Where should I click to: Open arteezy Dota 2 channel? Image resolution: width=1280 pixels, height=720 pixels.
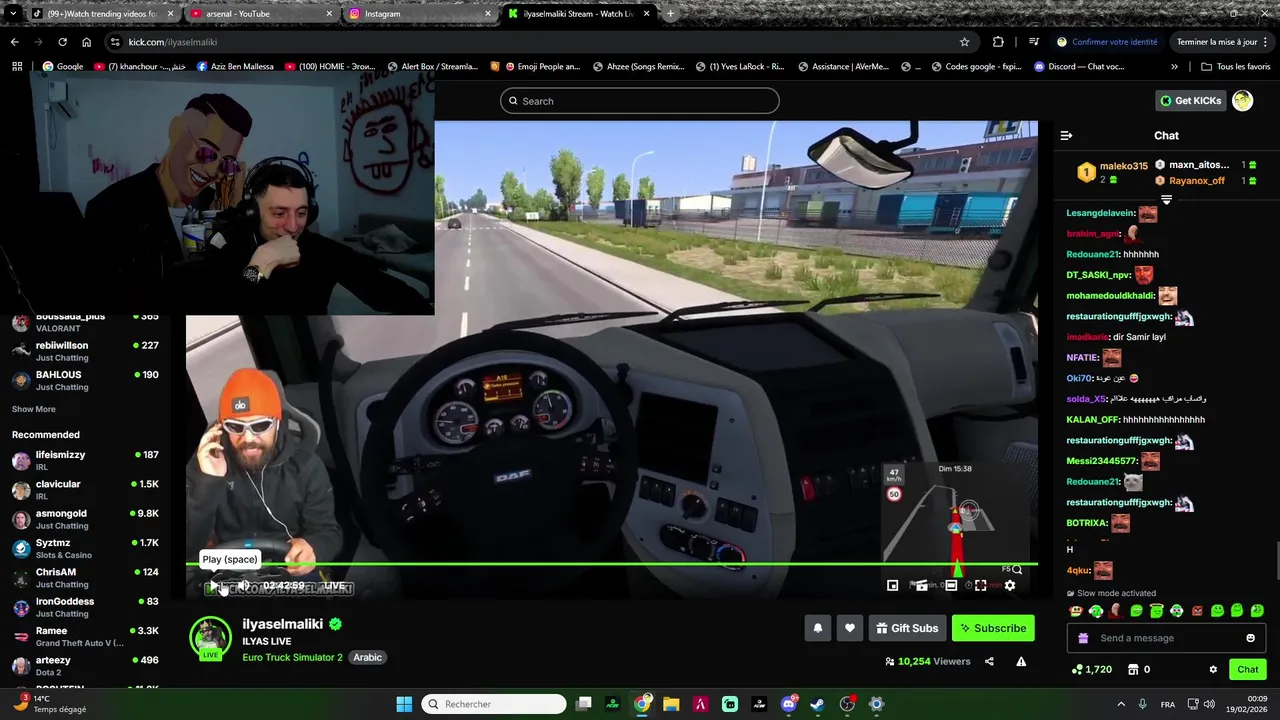85,666
